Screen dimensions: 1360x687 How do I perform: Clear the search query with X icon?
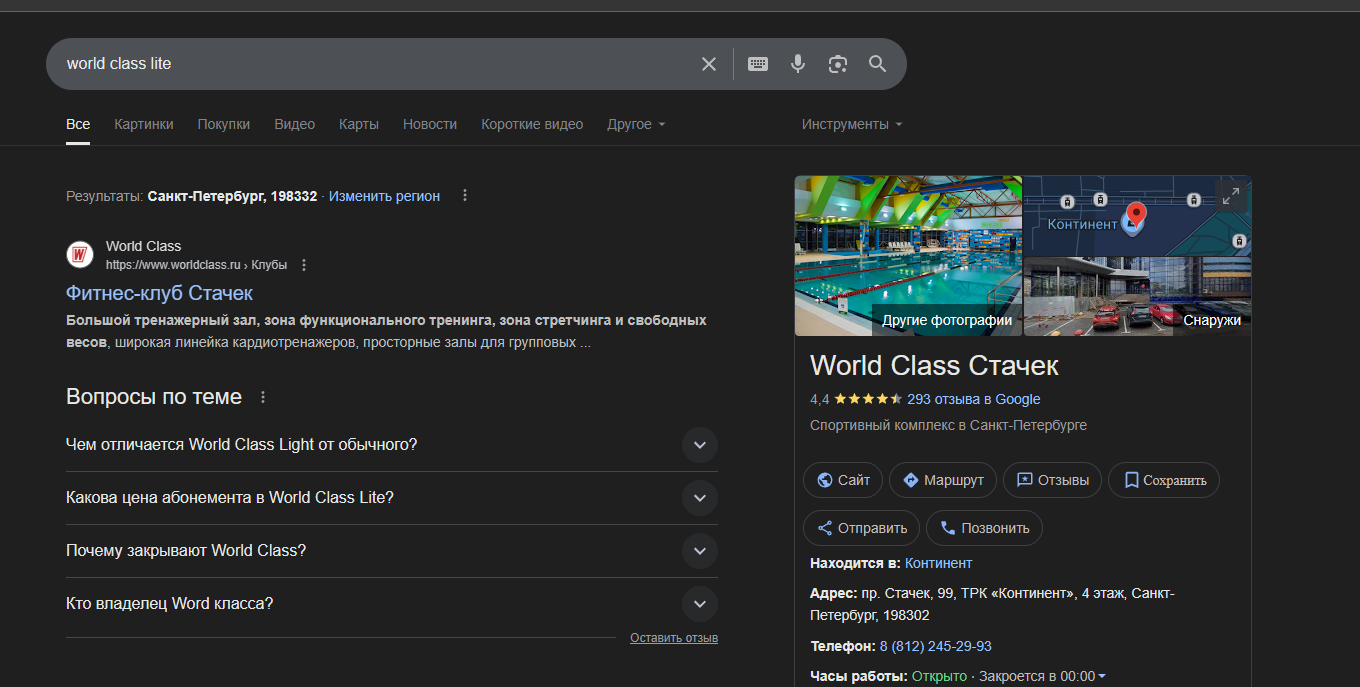coord(709,64)
